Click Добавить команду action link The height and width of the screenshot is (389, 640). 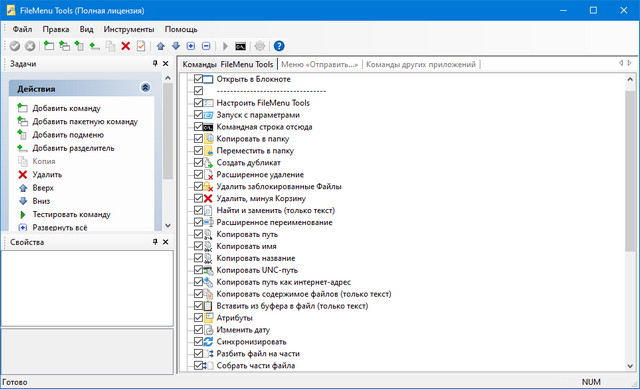(66, 108)
